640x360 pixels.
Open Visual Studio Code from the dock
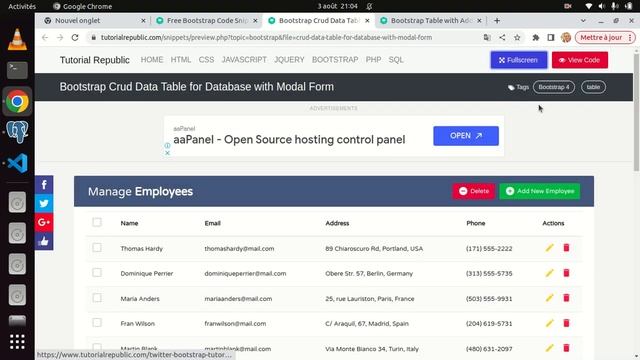coord(17,163)
